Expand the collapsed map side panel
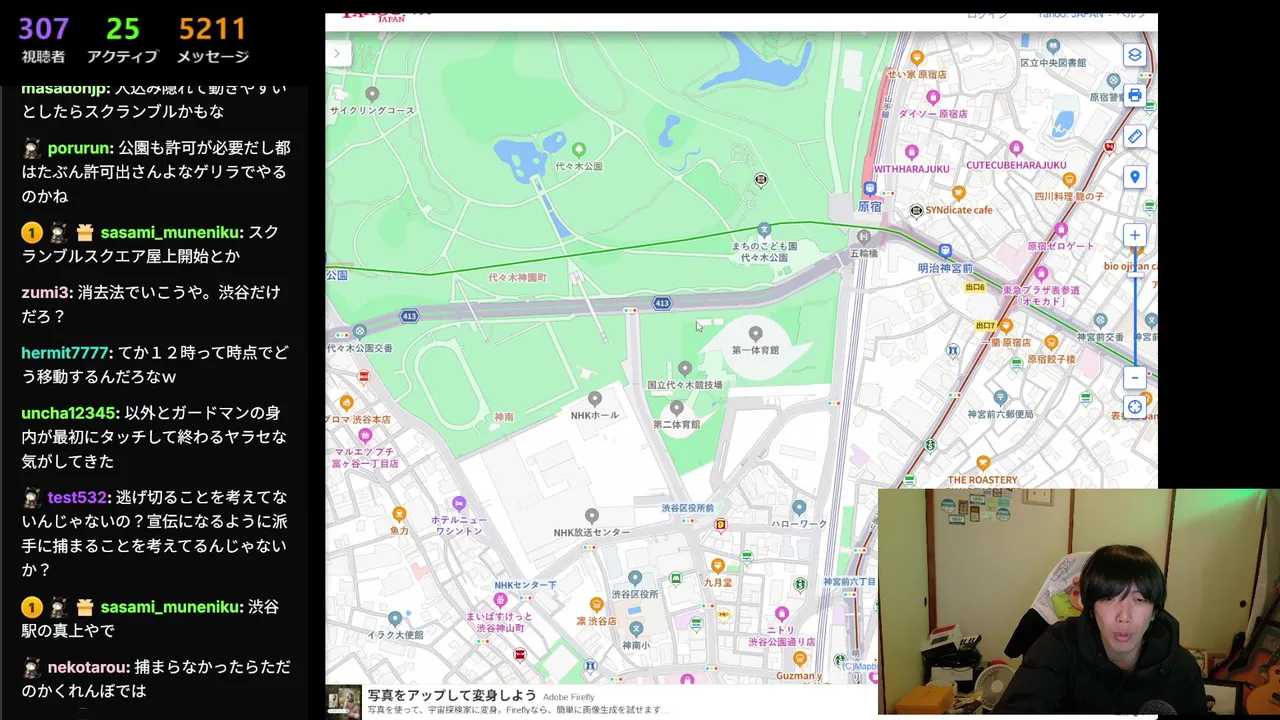The height and width of the screenshot is (720, 1280). pos(338,53)
